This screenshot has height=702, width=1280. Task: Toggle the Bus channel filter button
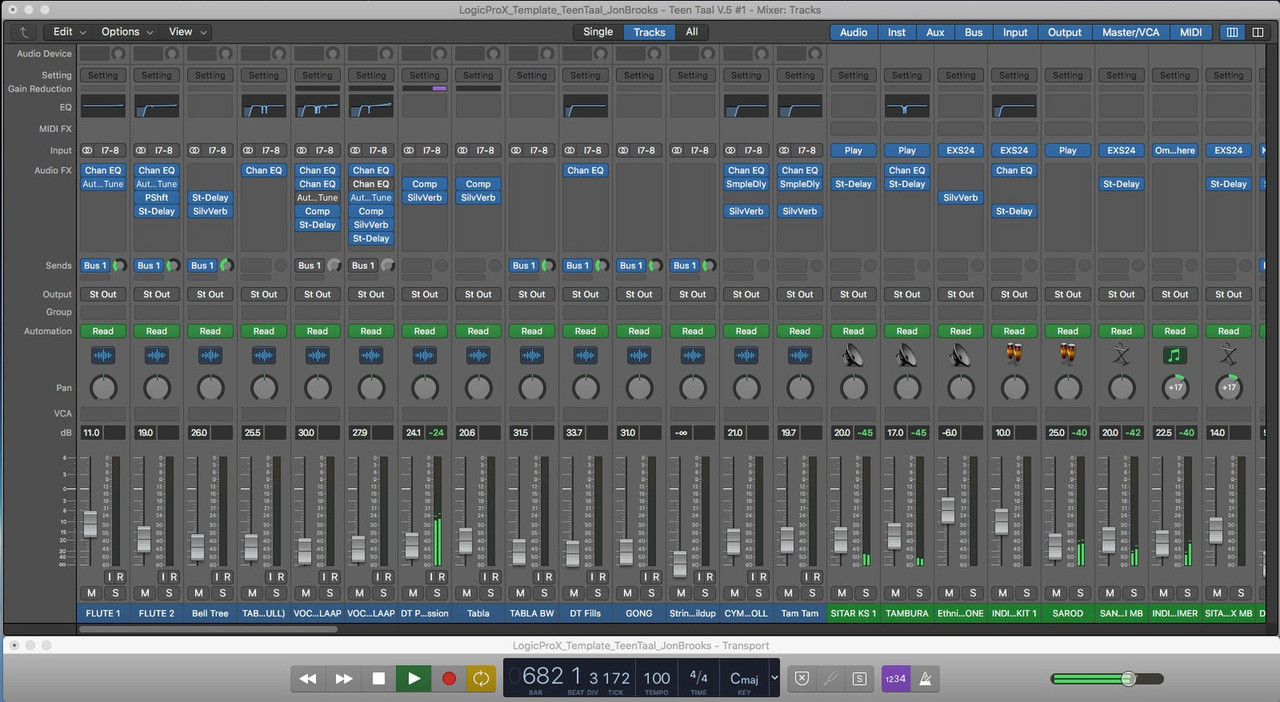click(973, 32)
